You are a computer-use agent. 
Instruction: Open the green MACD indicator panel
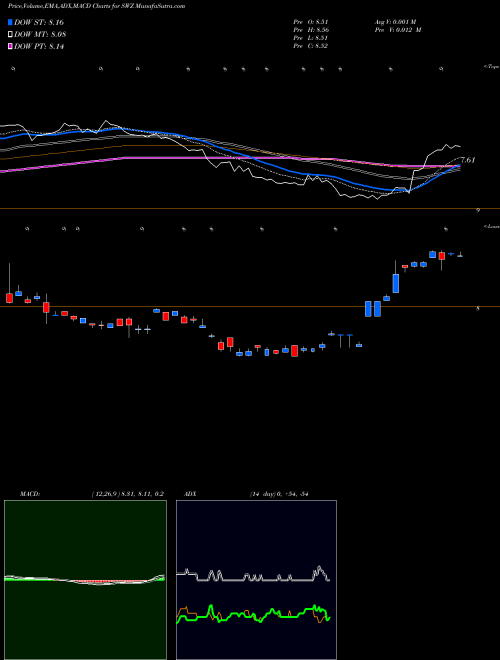(x=85, y=580)
